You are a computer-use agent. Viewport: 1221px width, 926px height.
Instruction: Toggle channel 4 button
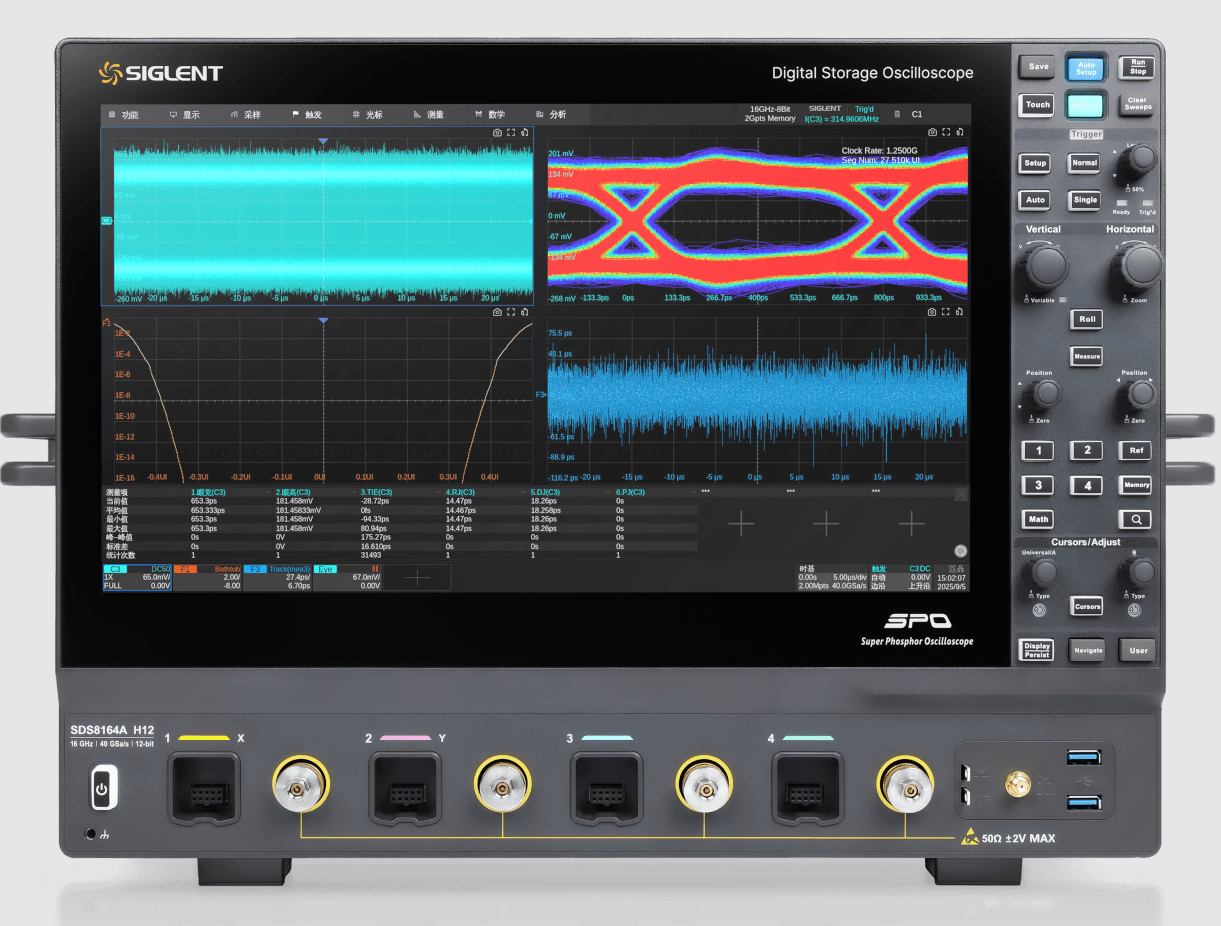1087,486
